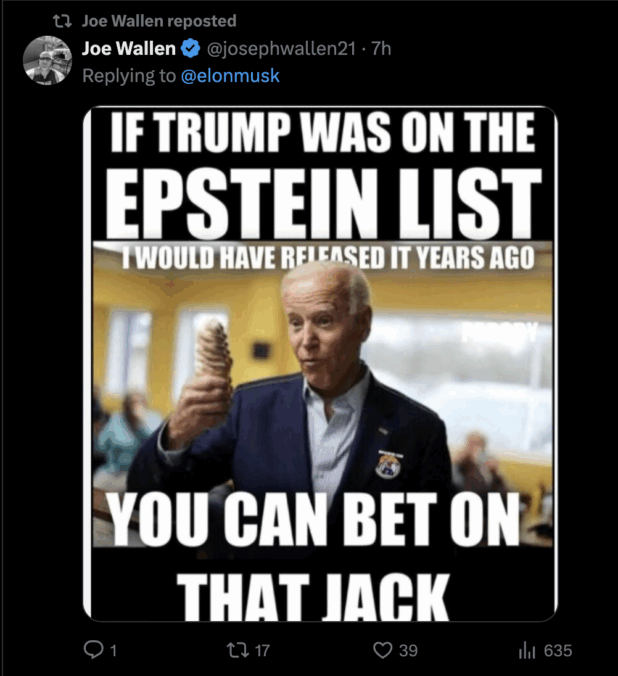The width and height of the screenshot is (618, 676).
Task: Click the @josephwallen21 handle
Action: [x=281, y=48]
